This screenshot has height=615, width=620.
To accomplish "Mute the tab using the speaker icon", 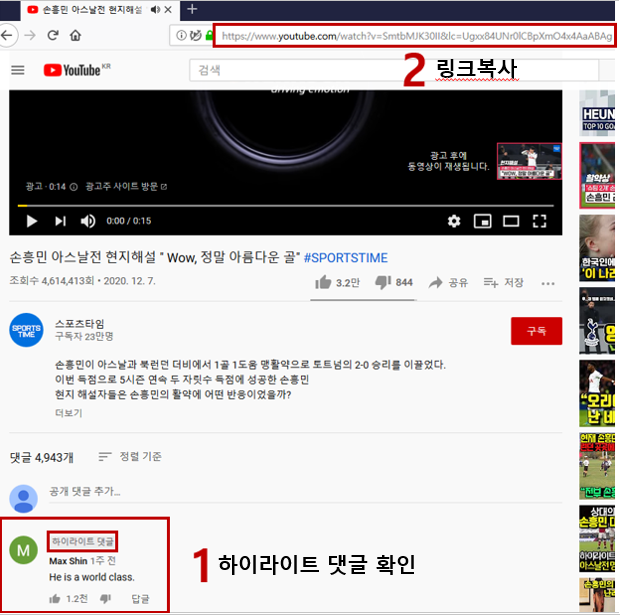I will click(155, 9).
